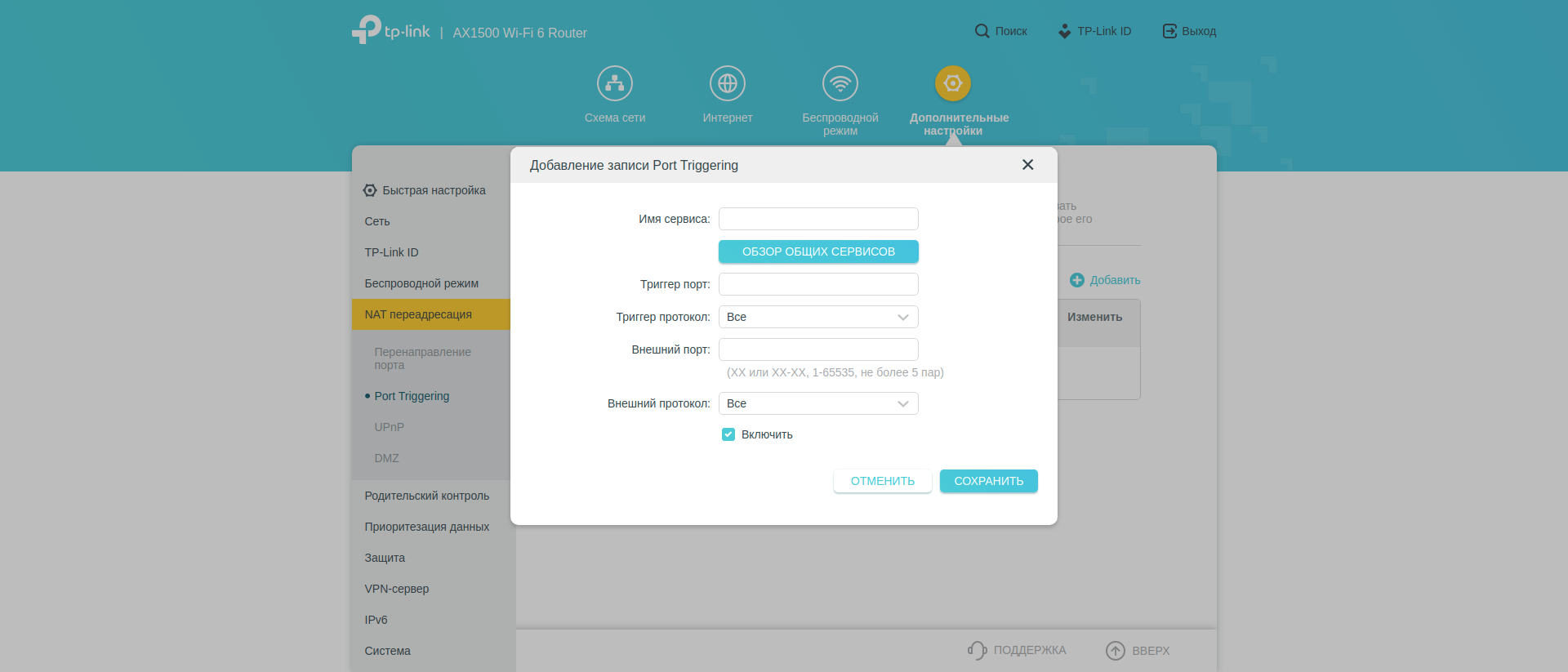
Task: Expand the Триггер протокол dropdown
Action: pyautogui.click(x=818, y=317)
